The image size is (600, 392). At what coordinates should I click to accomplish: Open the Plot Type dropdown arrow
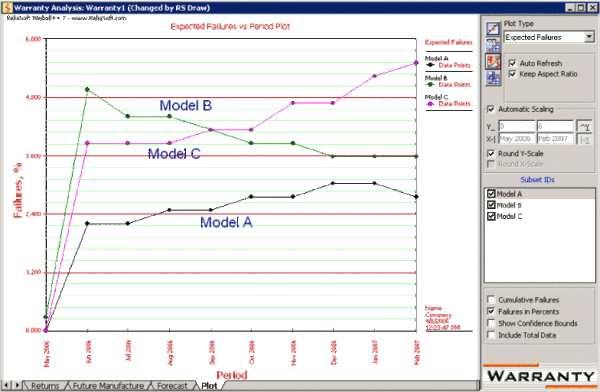589,37
